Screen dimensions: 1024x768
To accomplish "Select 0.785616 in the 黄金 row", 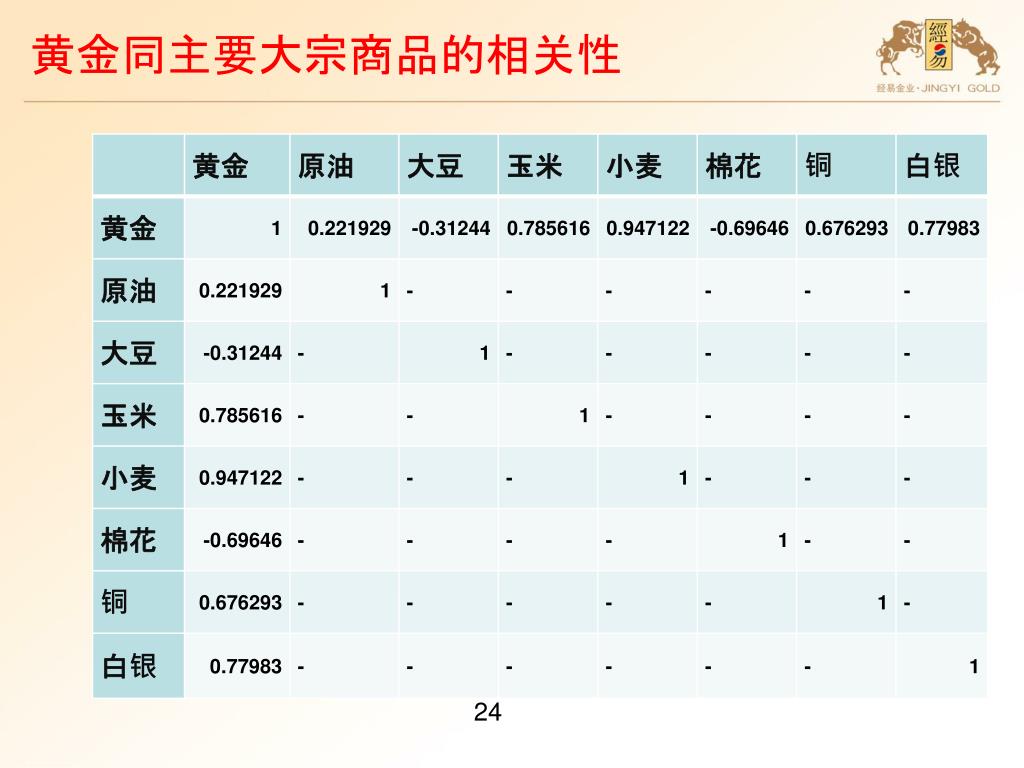I will [548, 229].
